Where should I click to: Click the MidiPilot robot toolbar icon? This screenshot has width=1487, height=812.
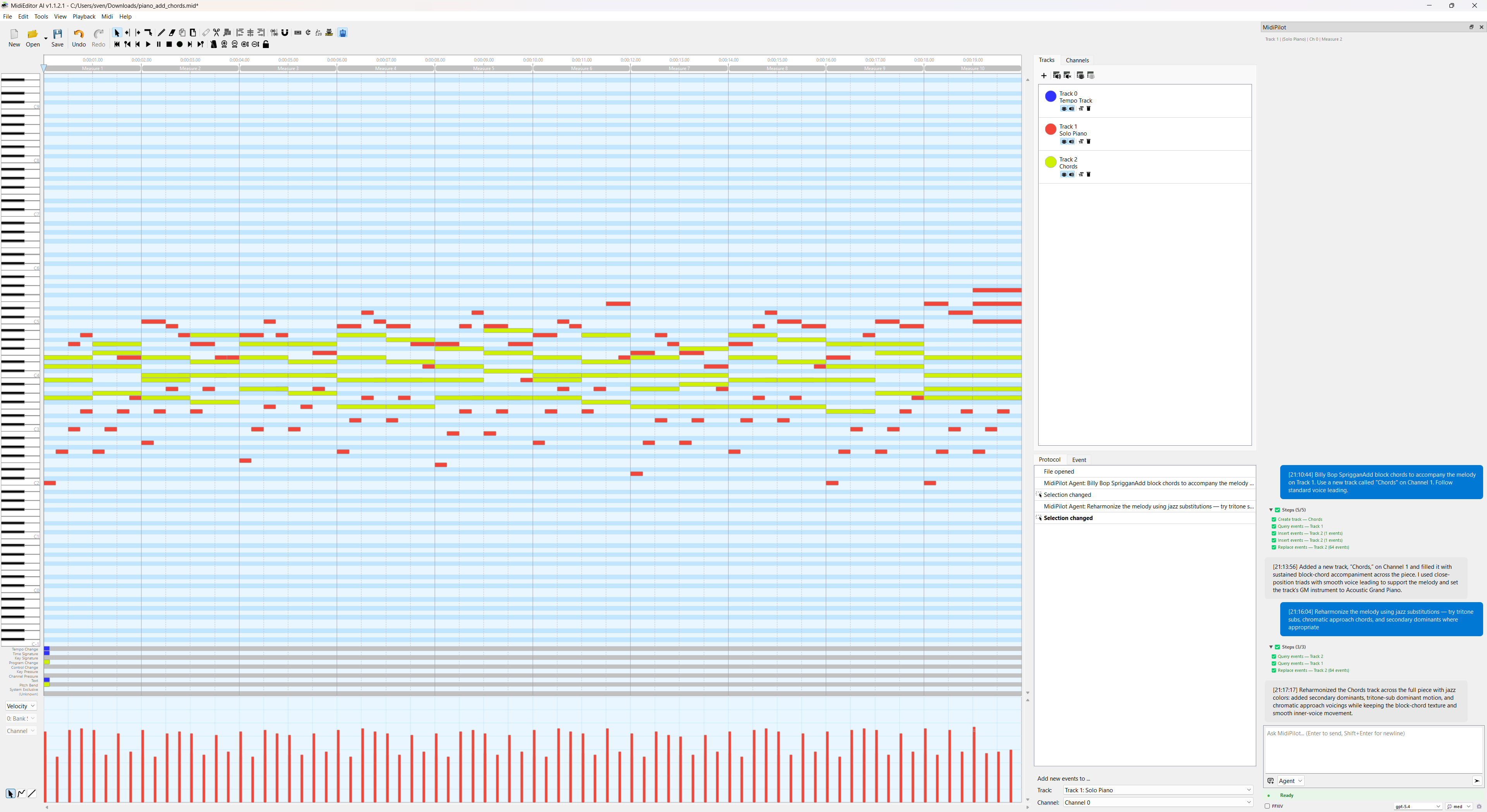coord(343,33)
